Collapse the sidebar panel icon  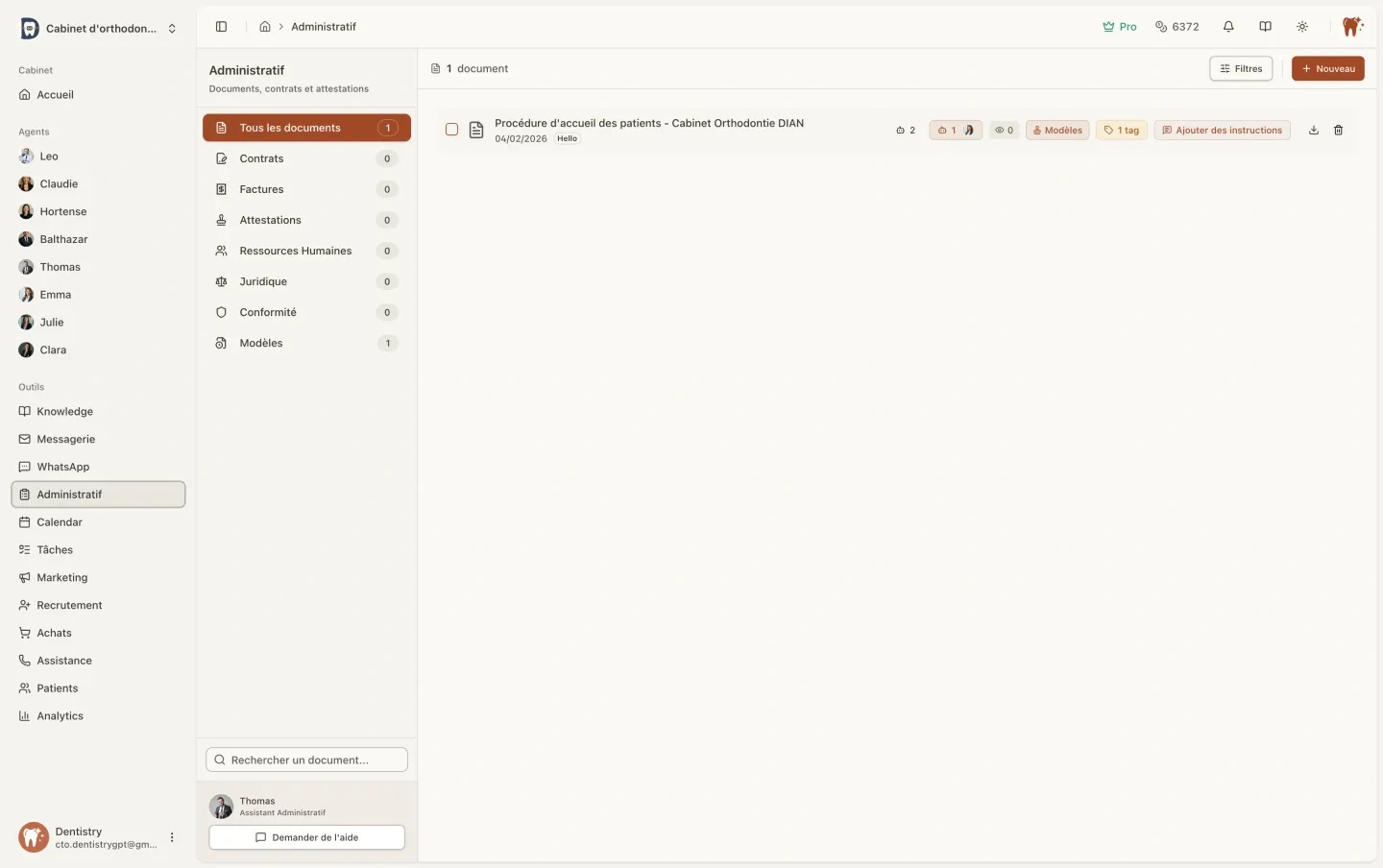(x=221, y=27)
